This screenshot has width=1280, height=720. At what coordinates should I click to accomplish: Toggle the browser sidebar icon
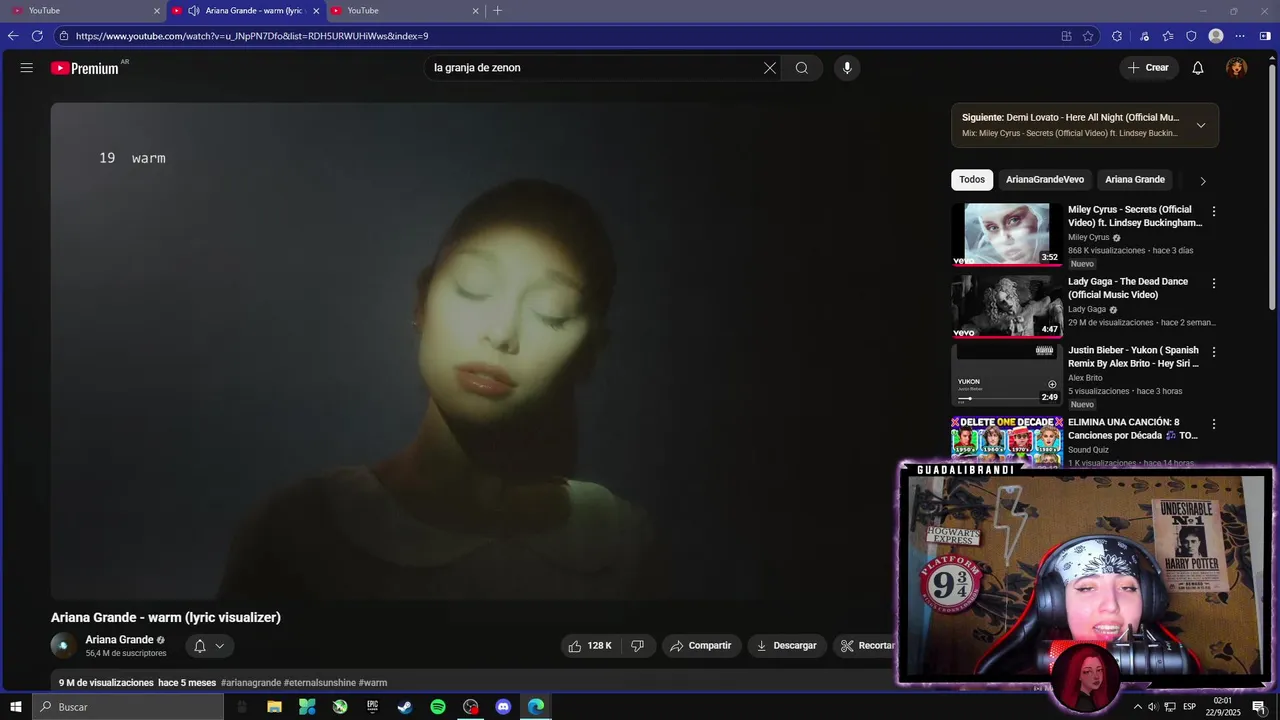1265,36
